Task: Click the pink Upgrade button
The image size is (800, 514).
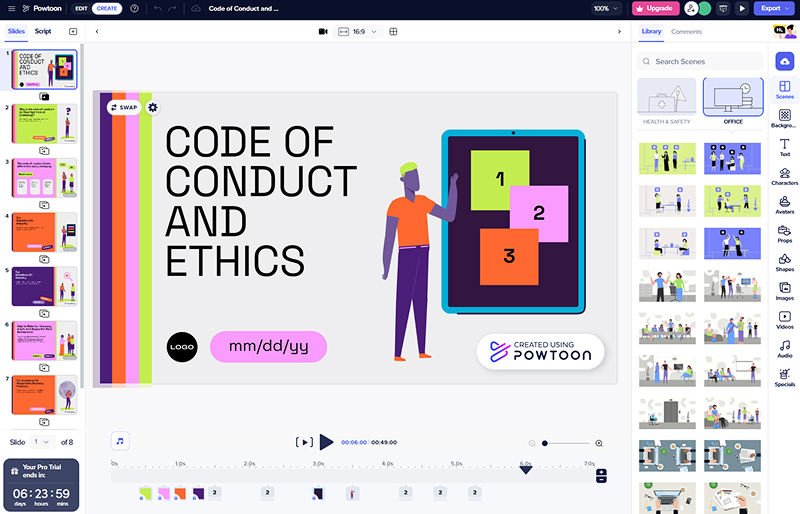Action: [x=655, y=8]
